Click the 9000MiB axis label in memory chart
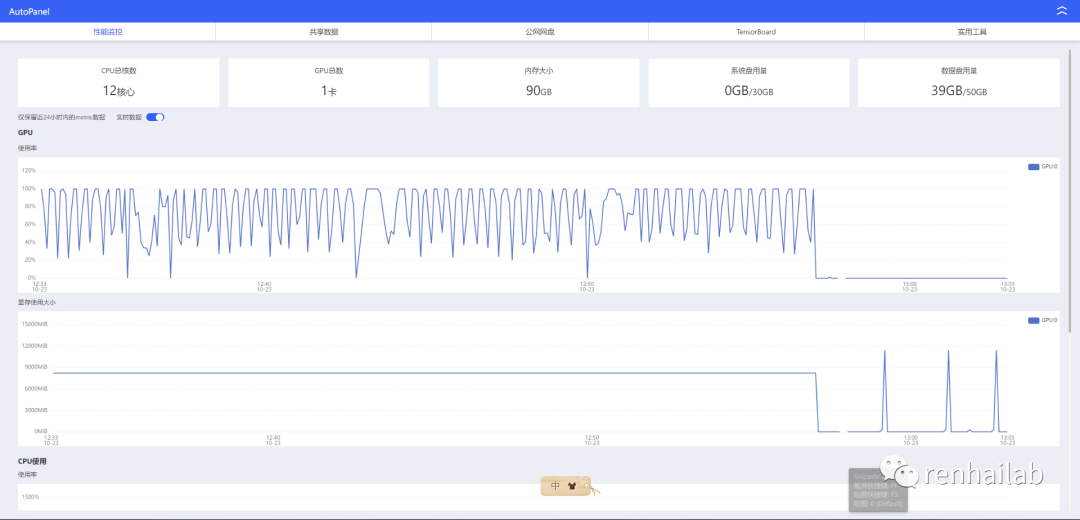This screenshot has height=520, width=1080. pos(35,367)
